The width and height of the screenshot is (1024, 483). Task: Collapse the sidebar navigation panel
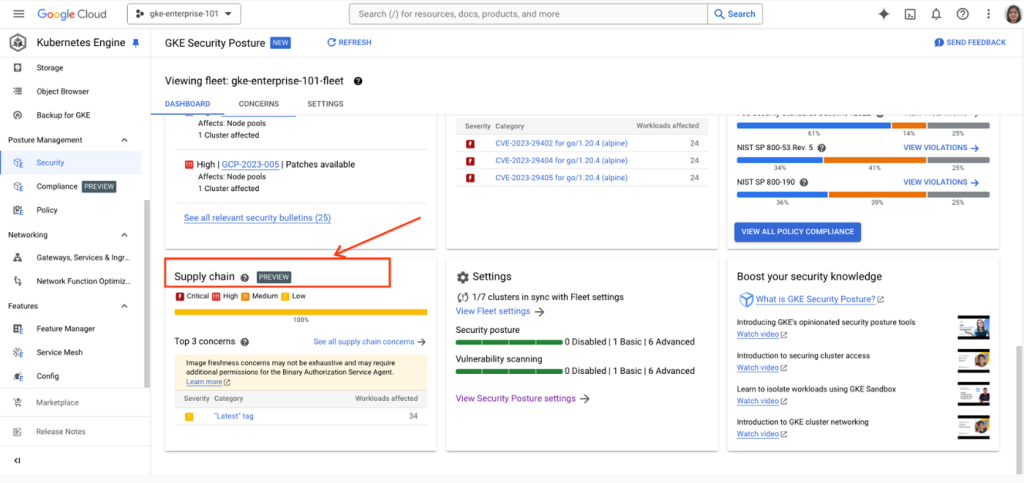tap(18, 460)
